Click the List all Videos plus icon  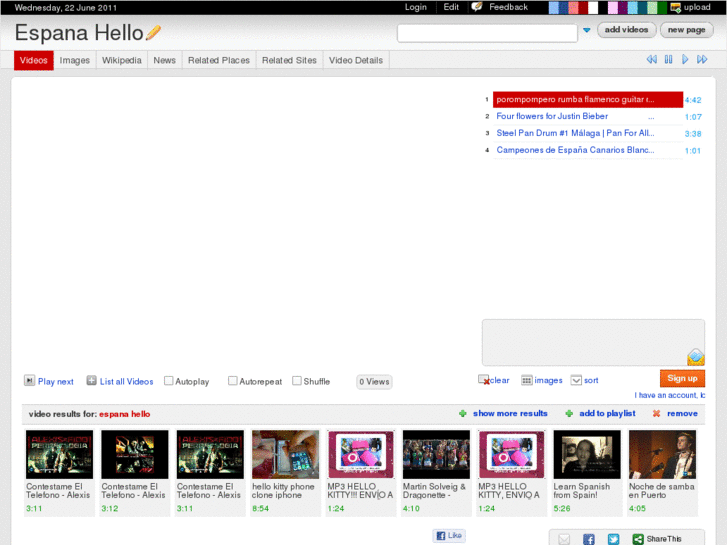(x=91, y=381)
